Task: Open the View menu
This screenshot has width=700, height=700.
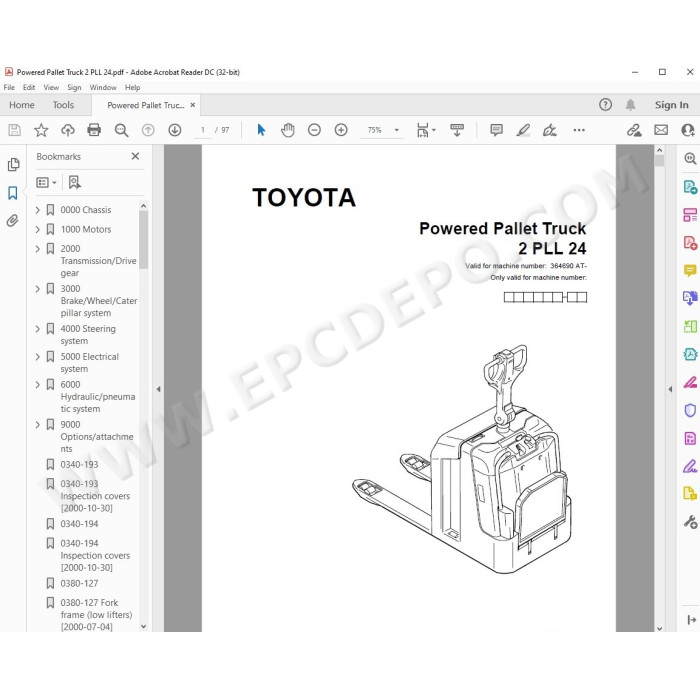Action: [x=51, y=88]
